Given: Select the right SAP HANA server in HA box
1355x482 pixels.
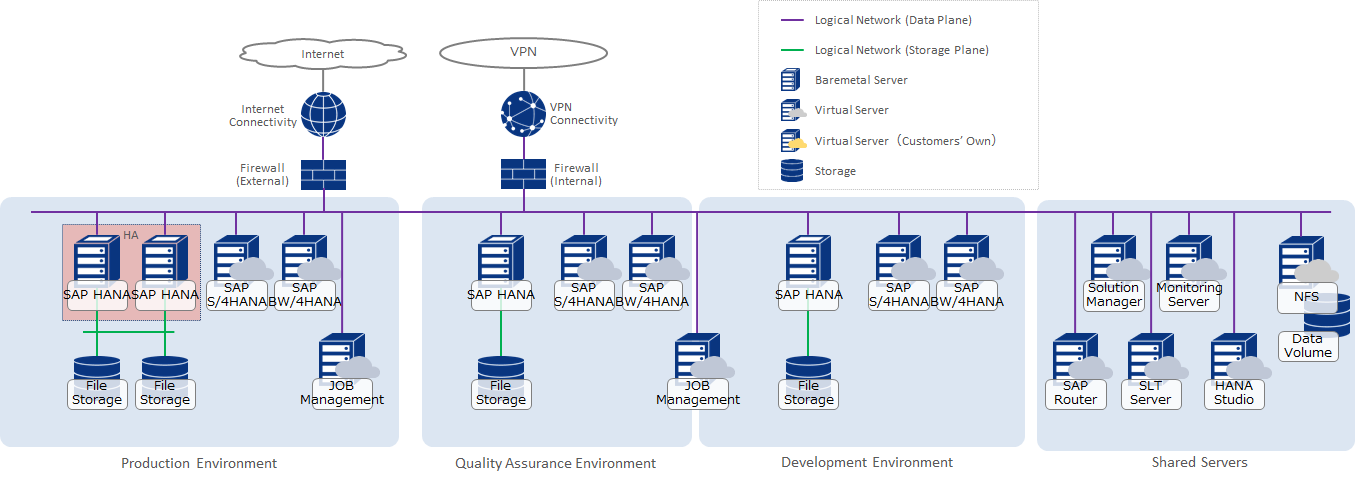Looking at the screenshot, I should 165,260.
